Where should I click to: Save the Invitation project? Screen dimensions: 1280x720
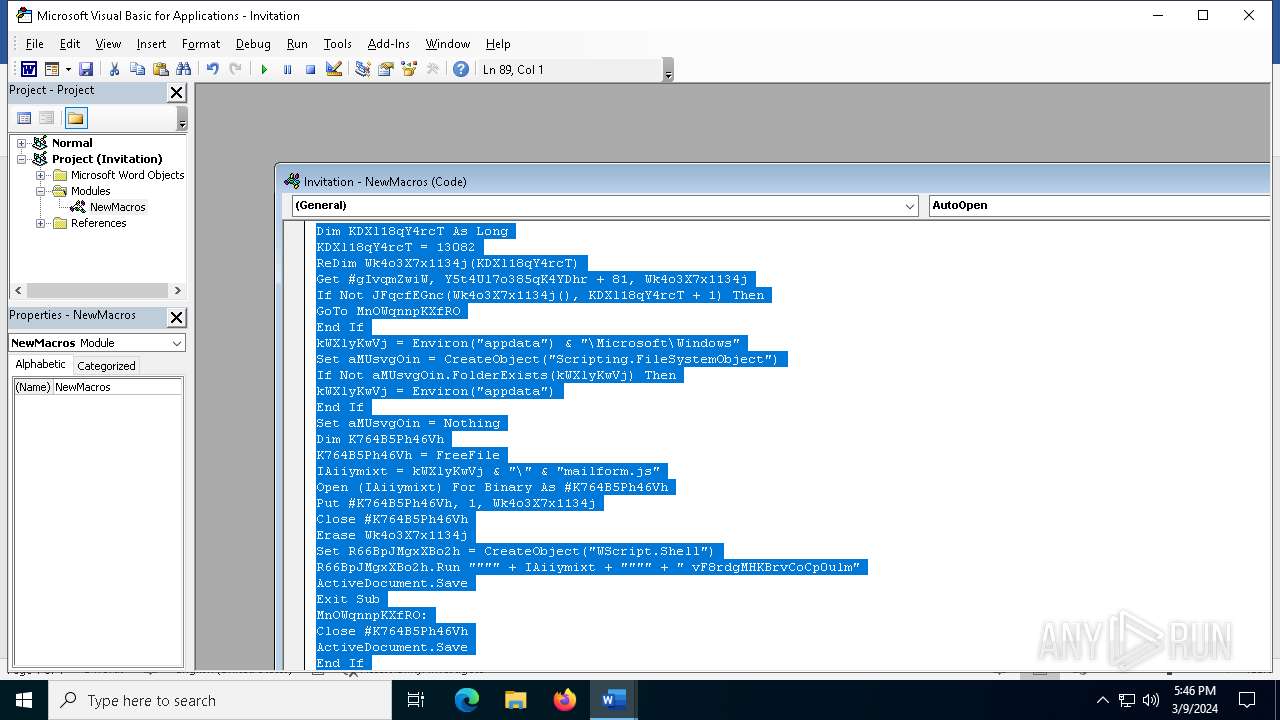(86, 69)
